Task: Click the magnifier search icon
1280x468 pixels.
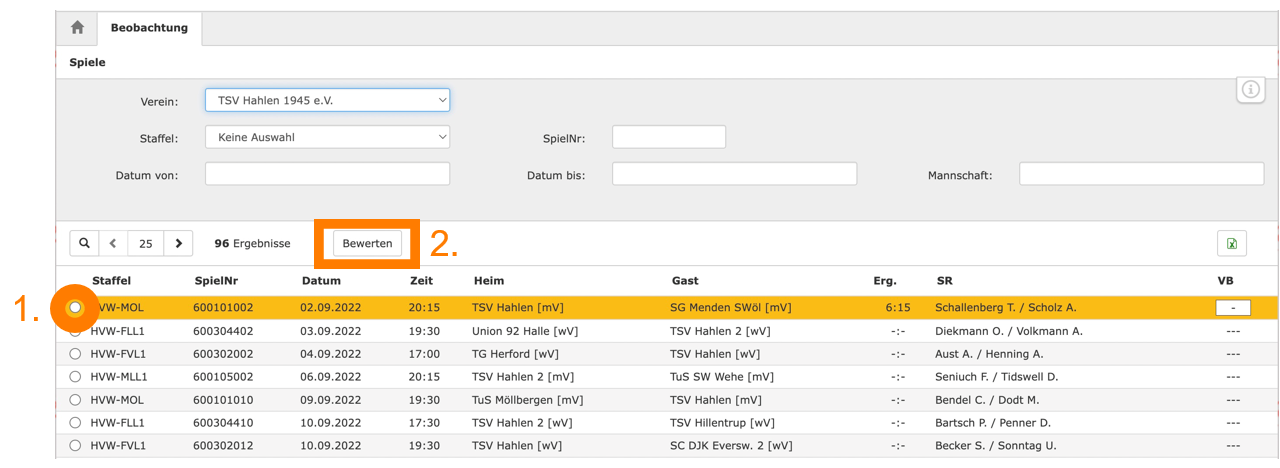Action: coord(84,243)
